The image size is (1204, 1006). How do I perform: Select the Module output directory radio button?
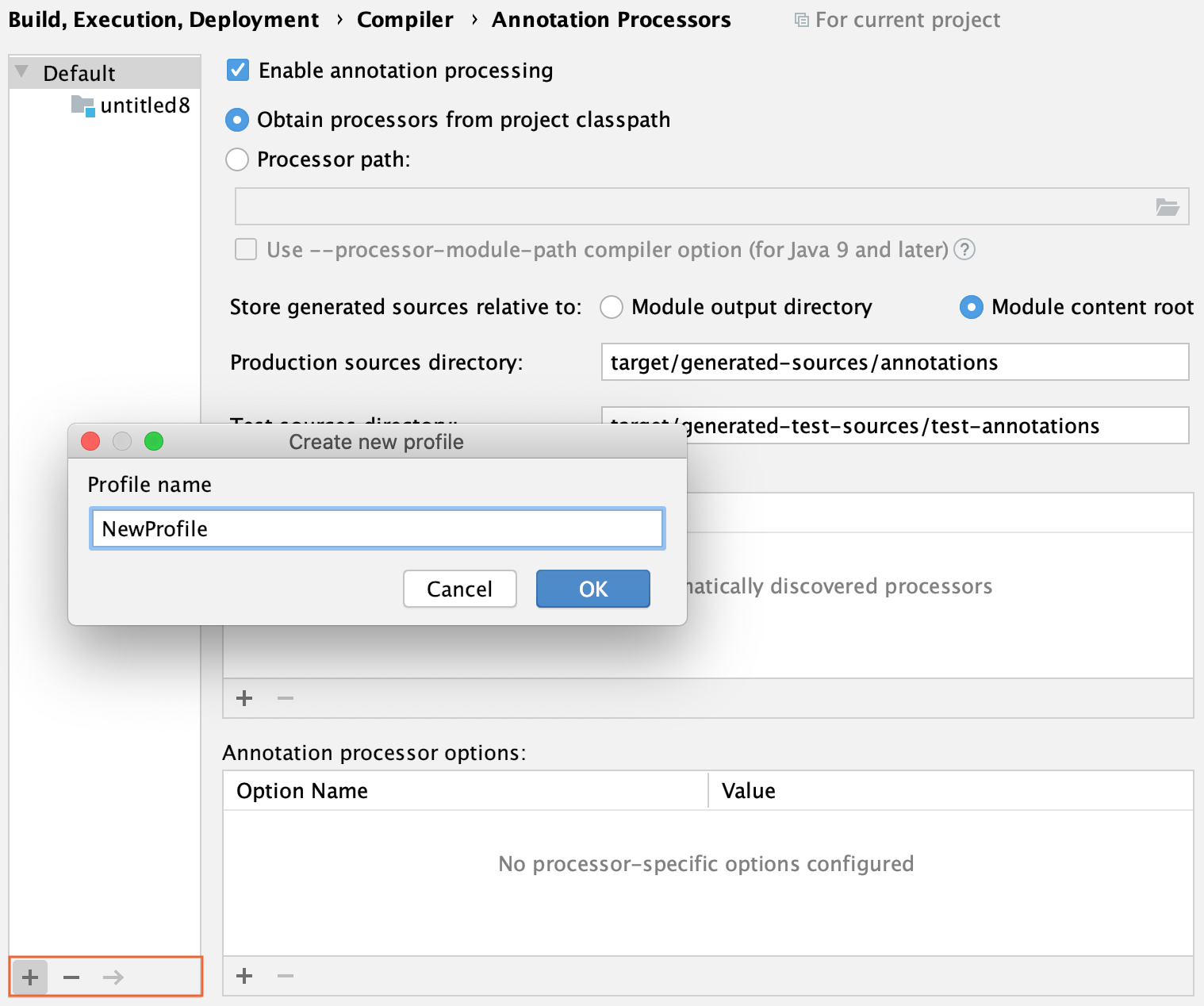[611, 307]
